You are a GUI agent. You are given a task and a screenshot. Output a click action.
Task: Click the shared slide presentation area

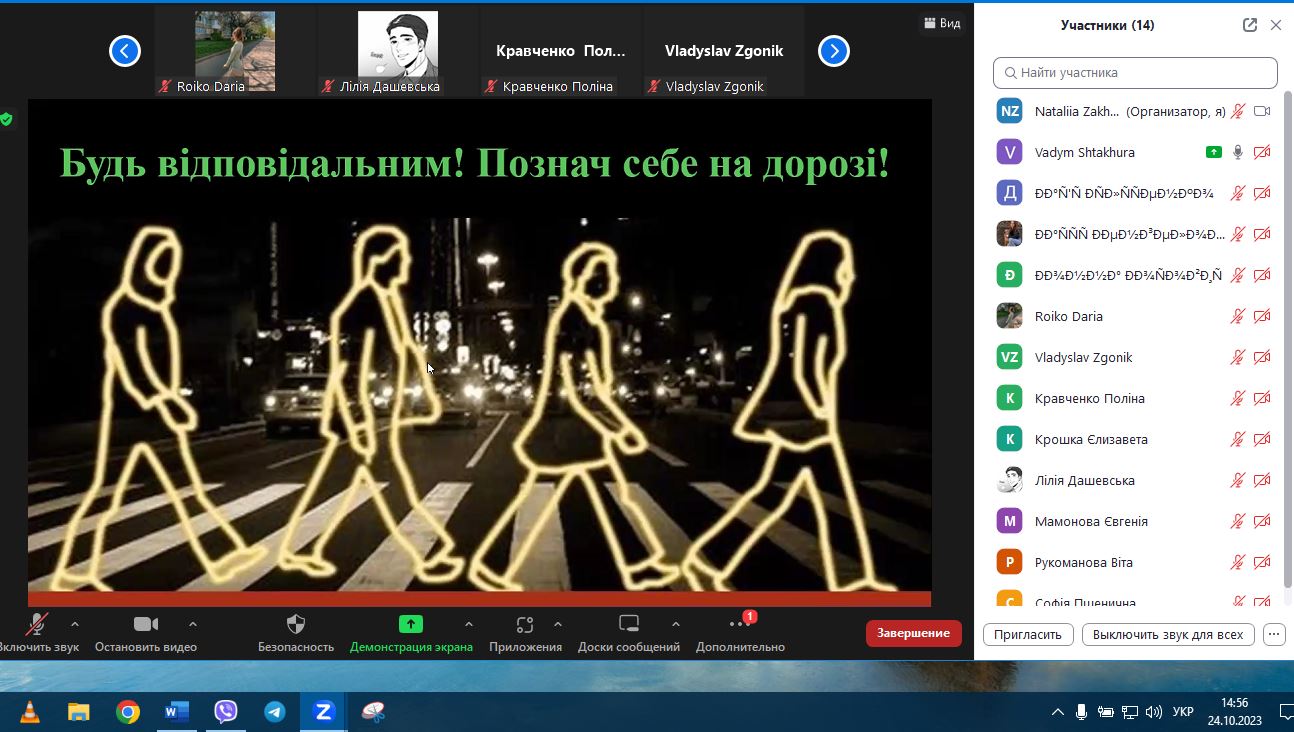(x=480, y=352)
